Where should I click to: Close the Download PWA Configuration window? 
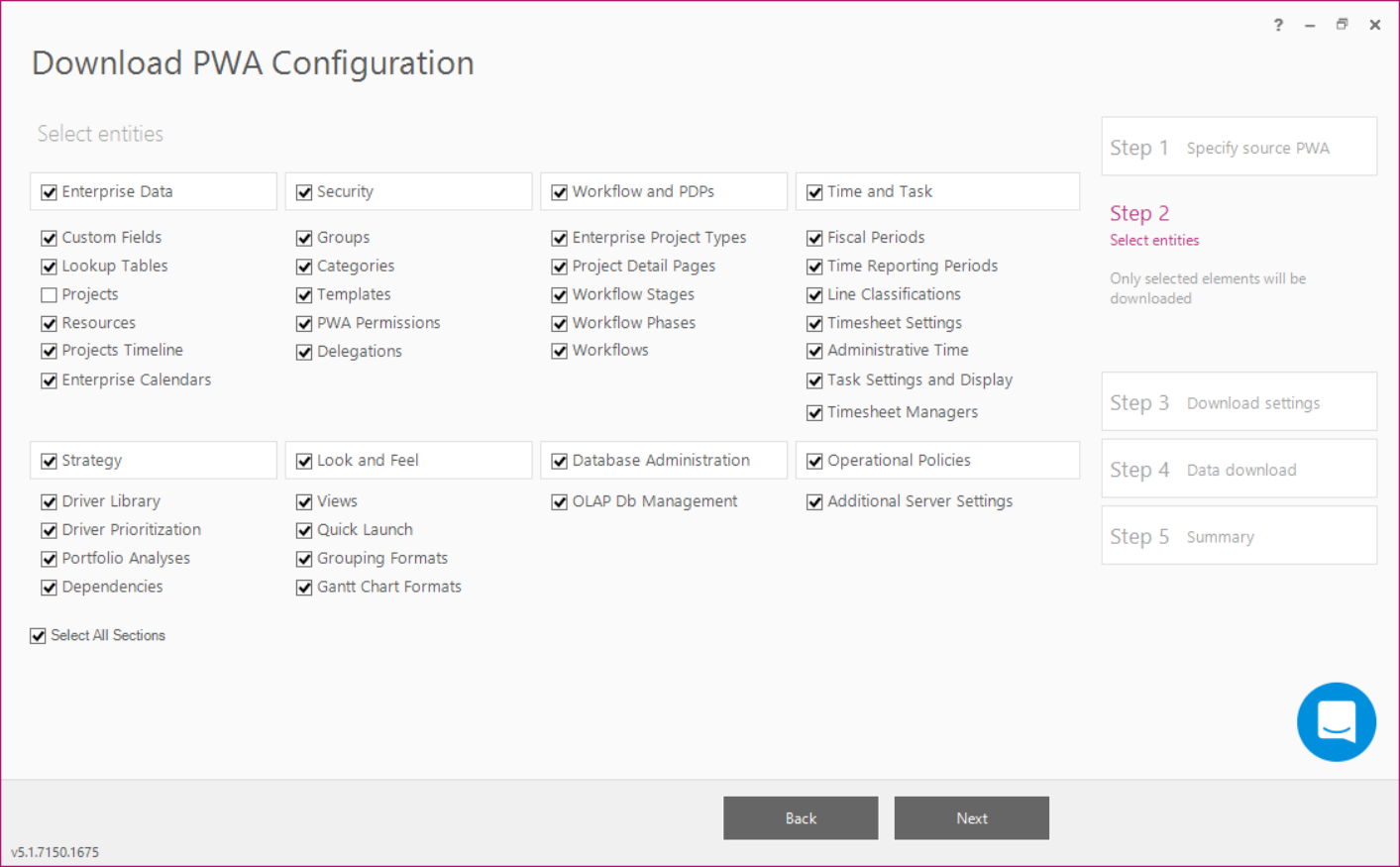[x=1375, y=25]
